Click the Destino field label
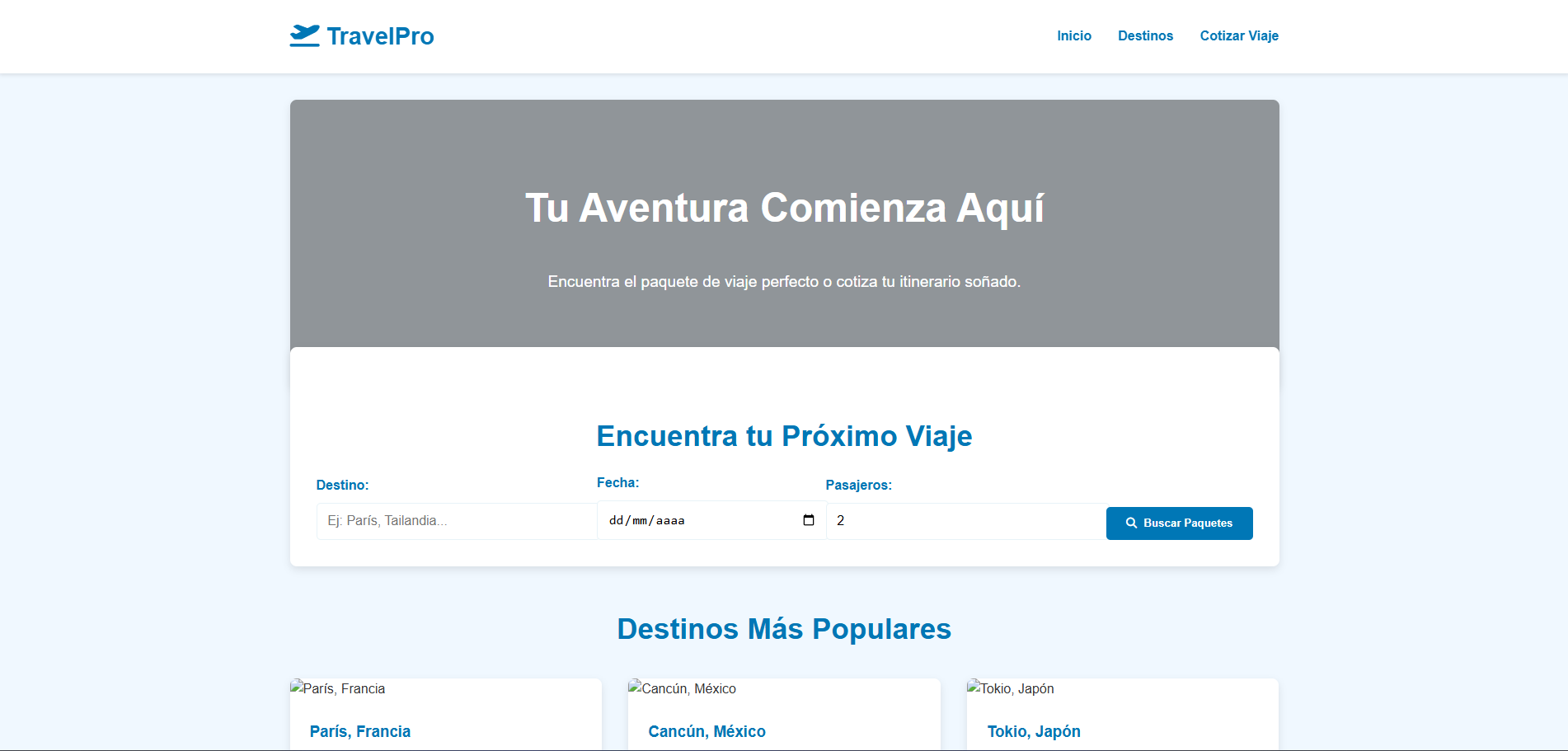This screenshot has height=751, width=1568. [x=342, y=485]
